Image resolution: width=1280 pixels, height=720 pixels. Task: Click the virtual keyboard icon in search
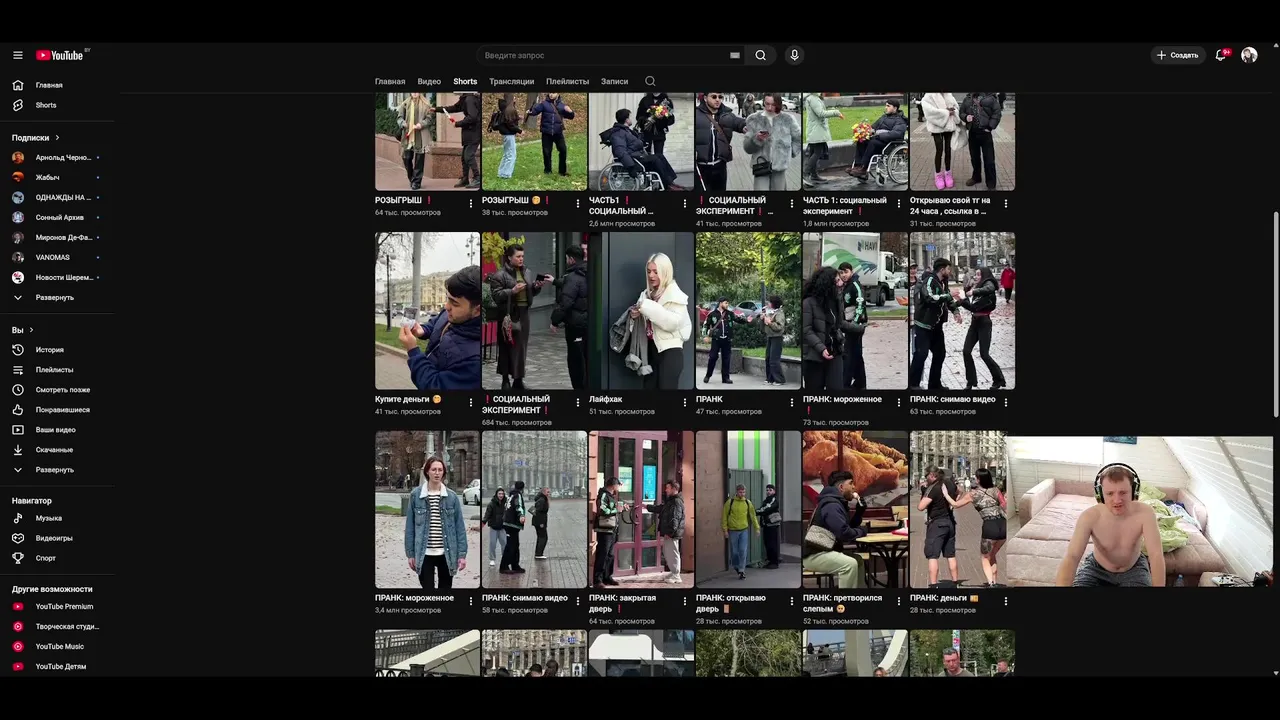(x=735, y=55)
